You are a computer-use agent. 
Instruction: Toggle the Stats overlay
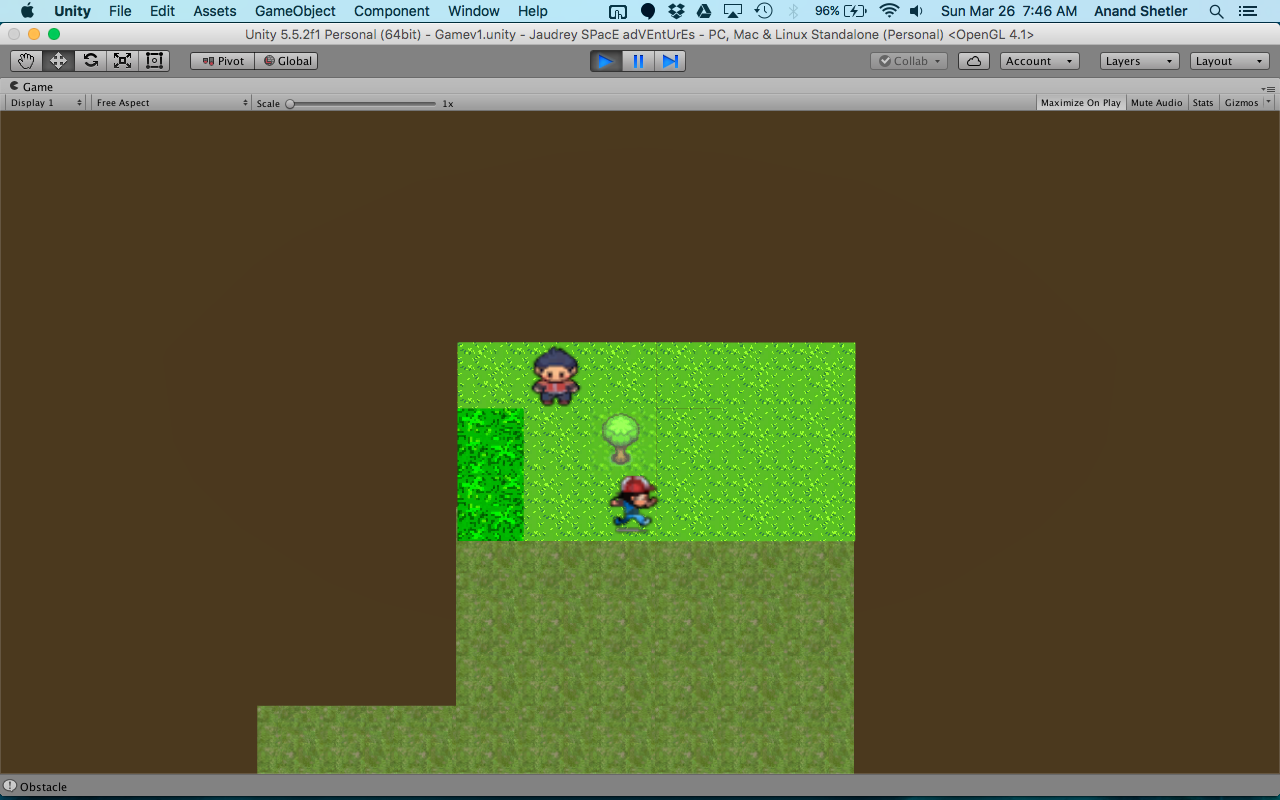click(1203, 103)
